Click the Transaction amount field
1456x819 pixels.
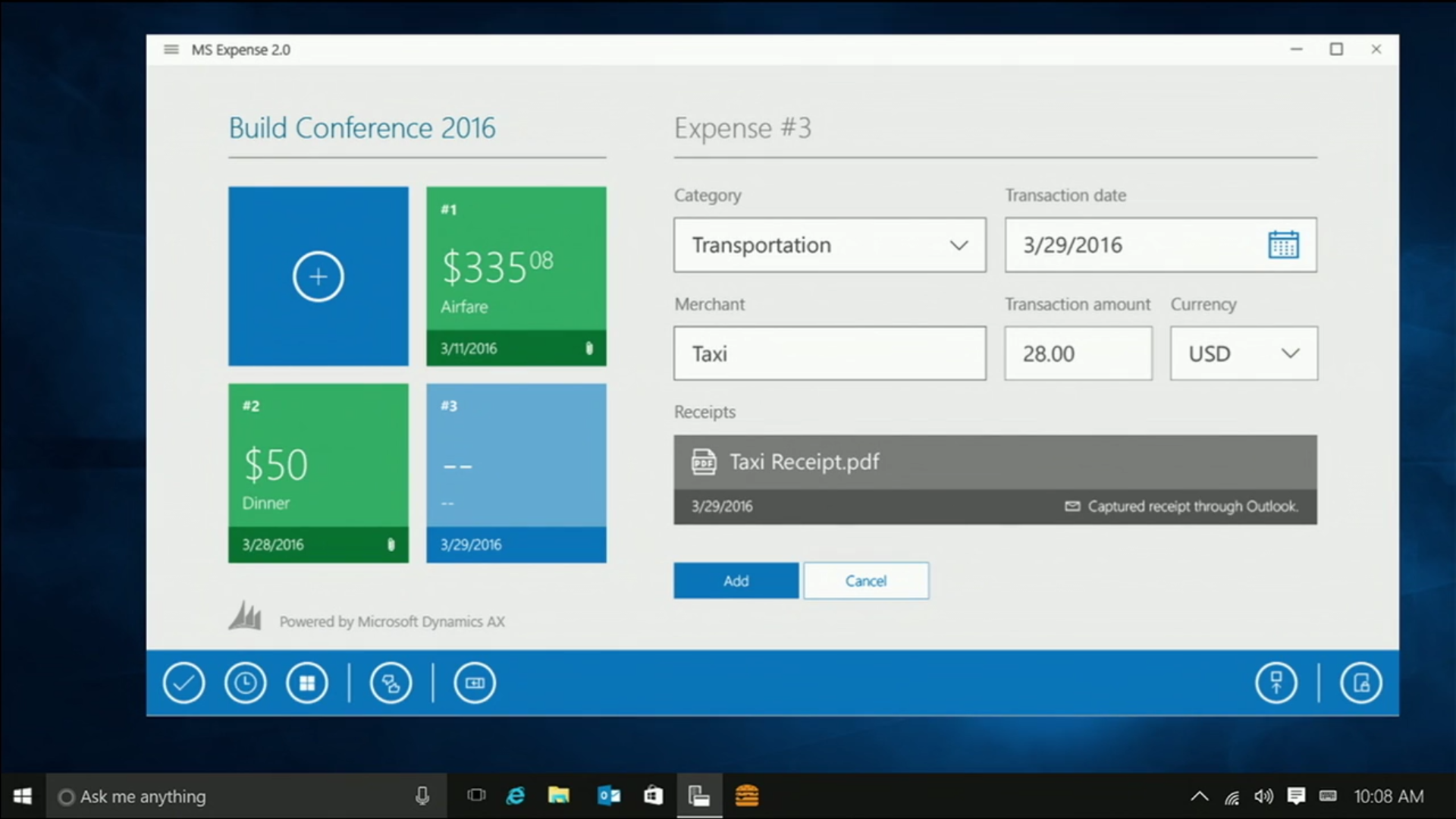pyautogui.click(x=1078, y=353)
